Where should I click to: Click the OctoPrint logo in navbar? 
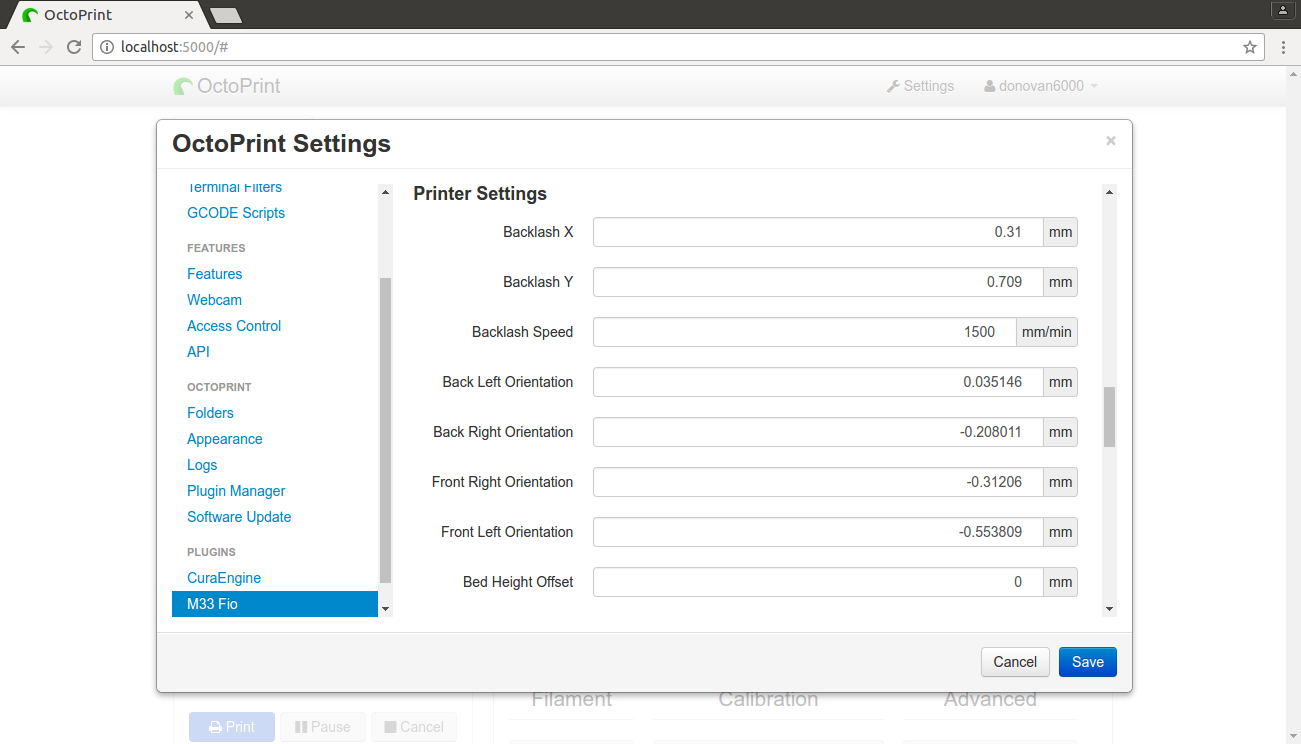227,86
